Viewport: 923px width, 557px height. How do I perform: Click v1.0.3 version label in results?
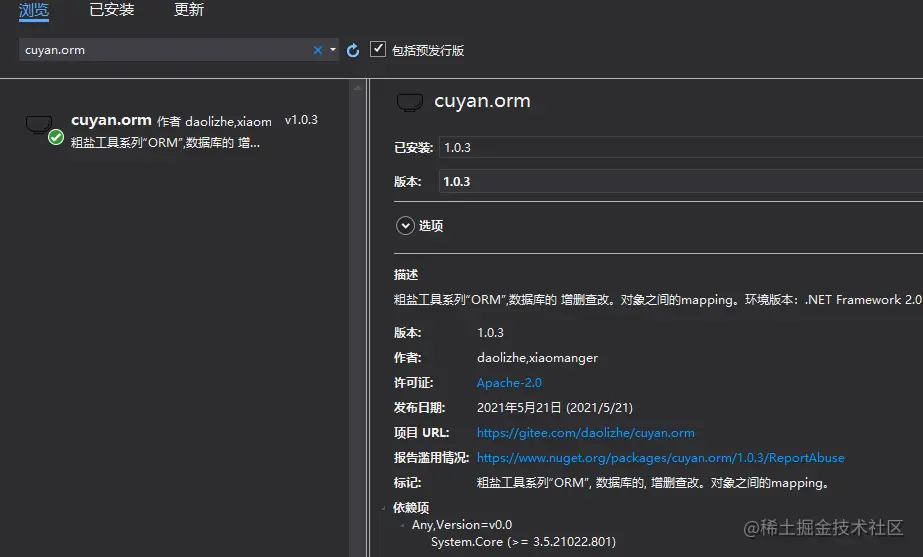coord(301,120)
